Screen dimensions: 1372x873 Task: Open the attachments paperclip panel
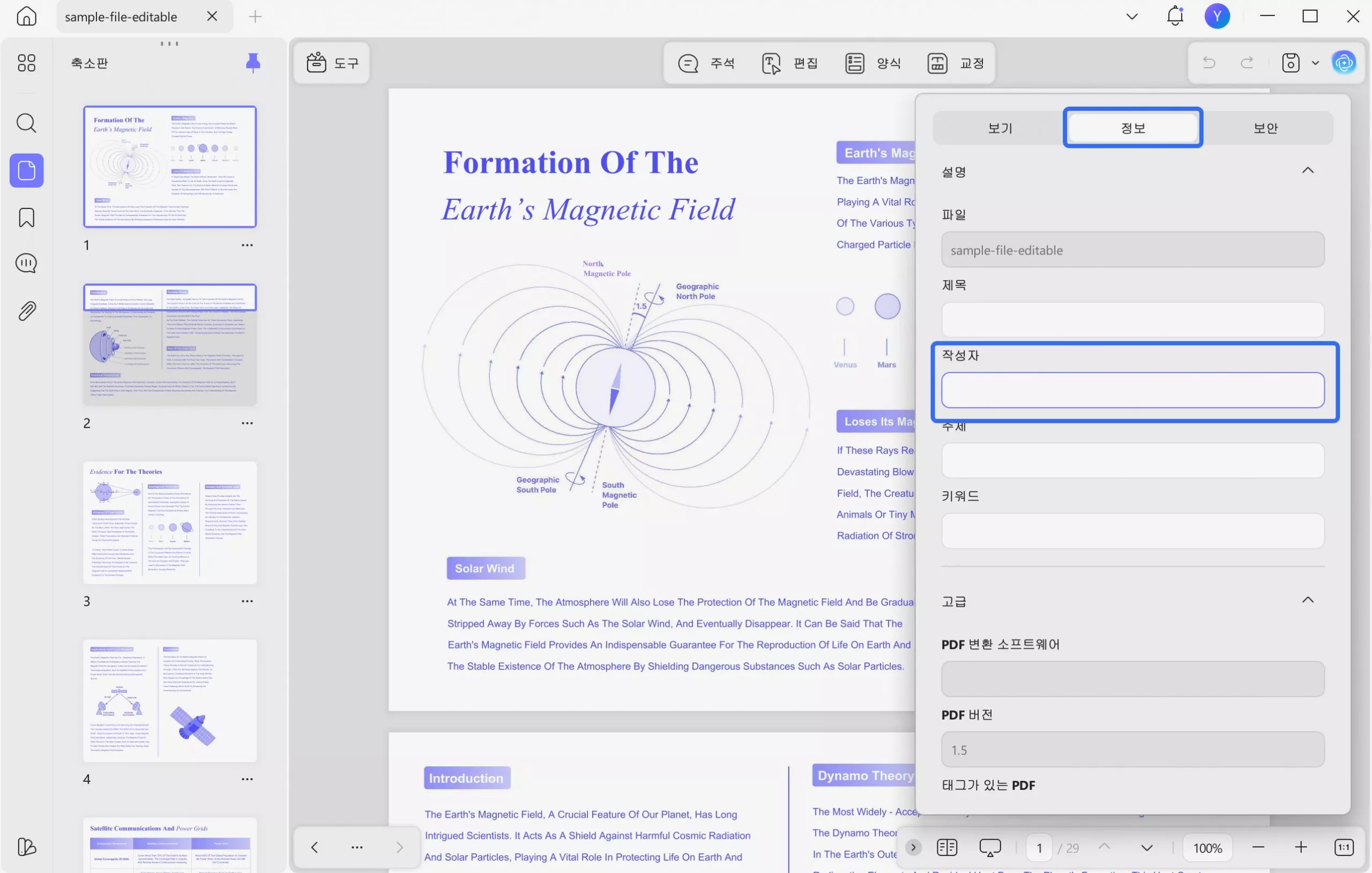(26, 311)
